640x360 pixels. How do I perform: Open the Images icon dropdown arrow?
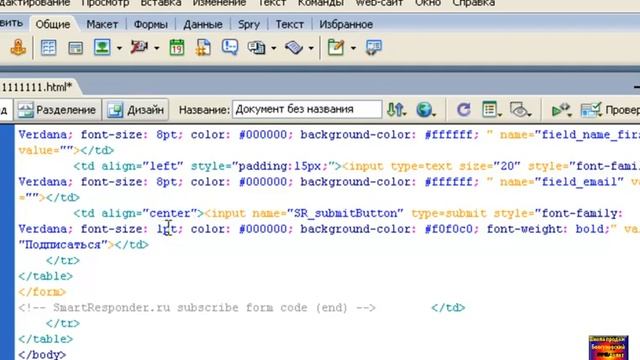[119, 48]
